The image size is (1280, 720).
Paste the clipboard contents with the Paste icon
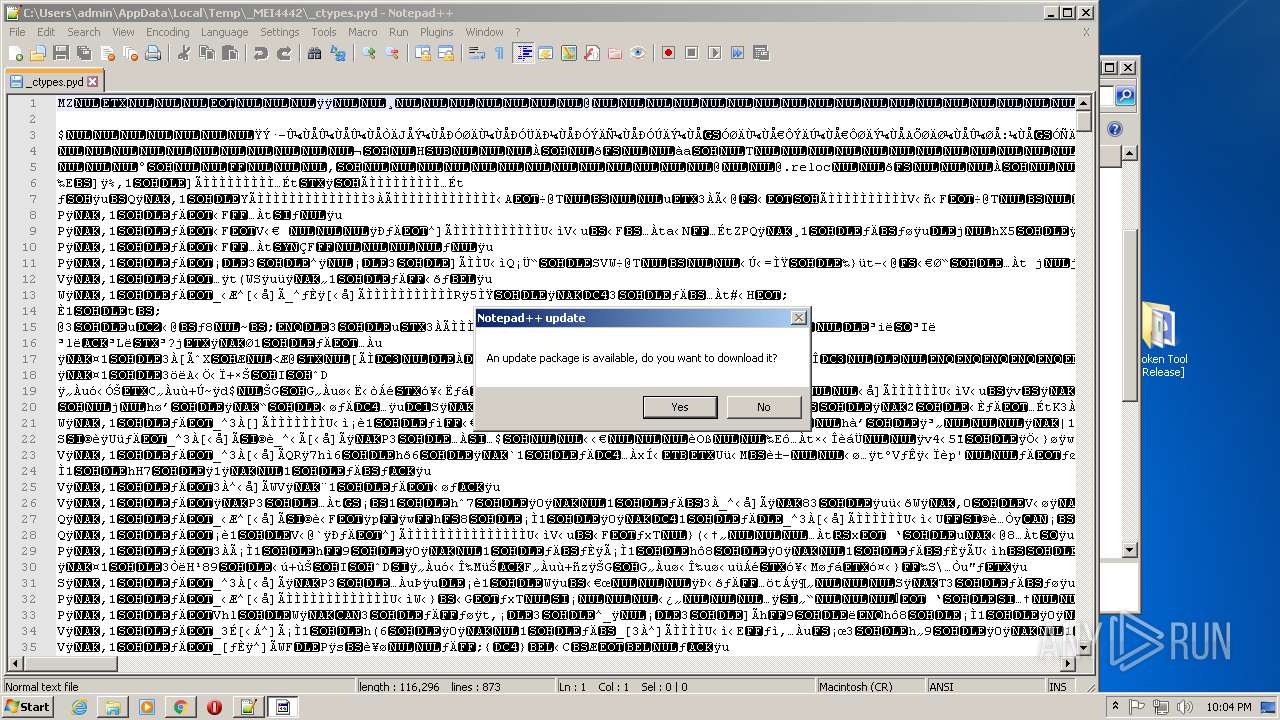pyautogui.click(x=230, y=53)
